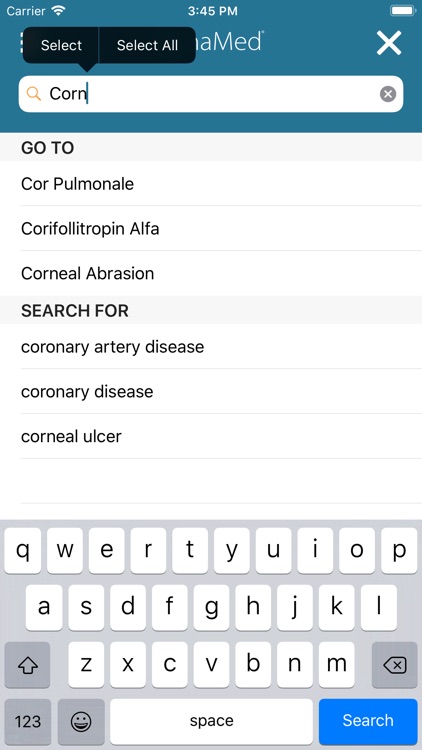Tap the blue Search button
The height and width of the screenshot is (750, 422).
click(368, 722)
